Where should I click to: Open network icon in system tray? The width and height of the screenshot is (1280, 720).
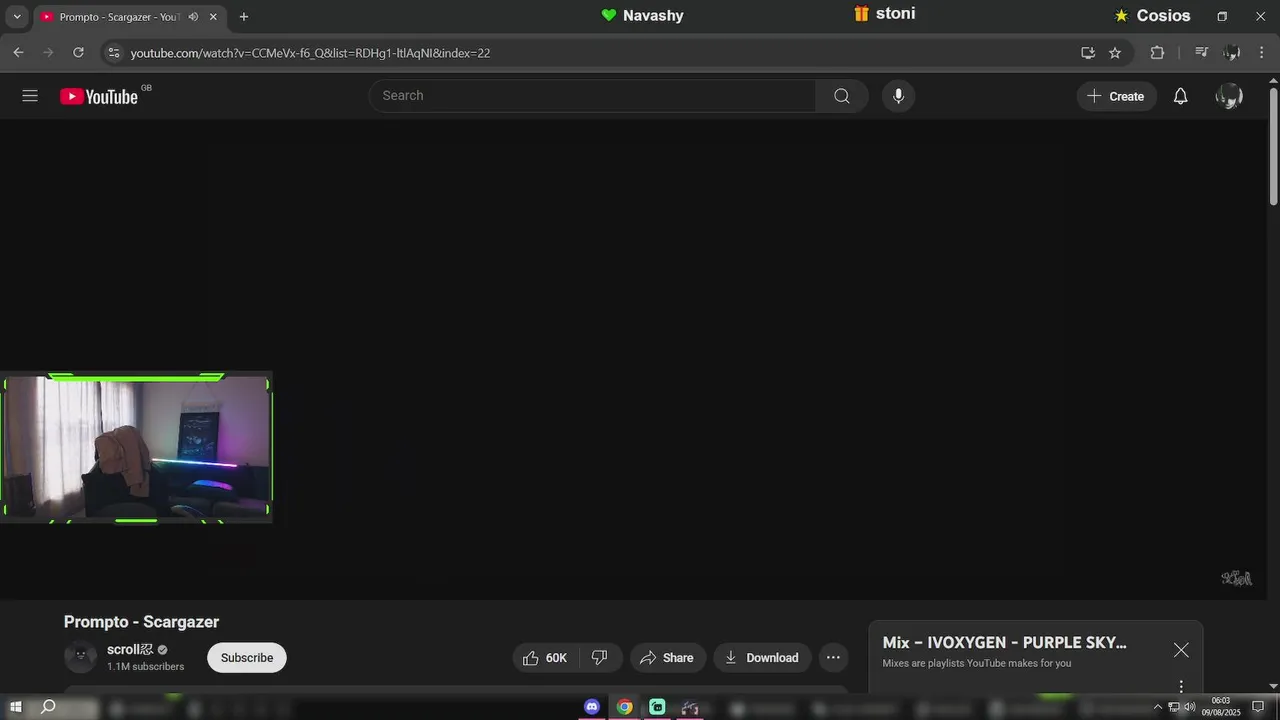pos(1174,707)
